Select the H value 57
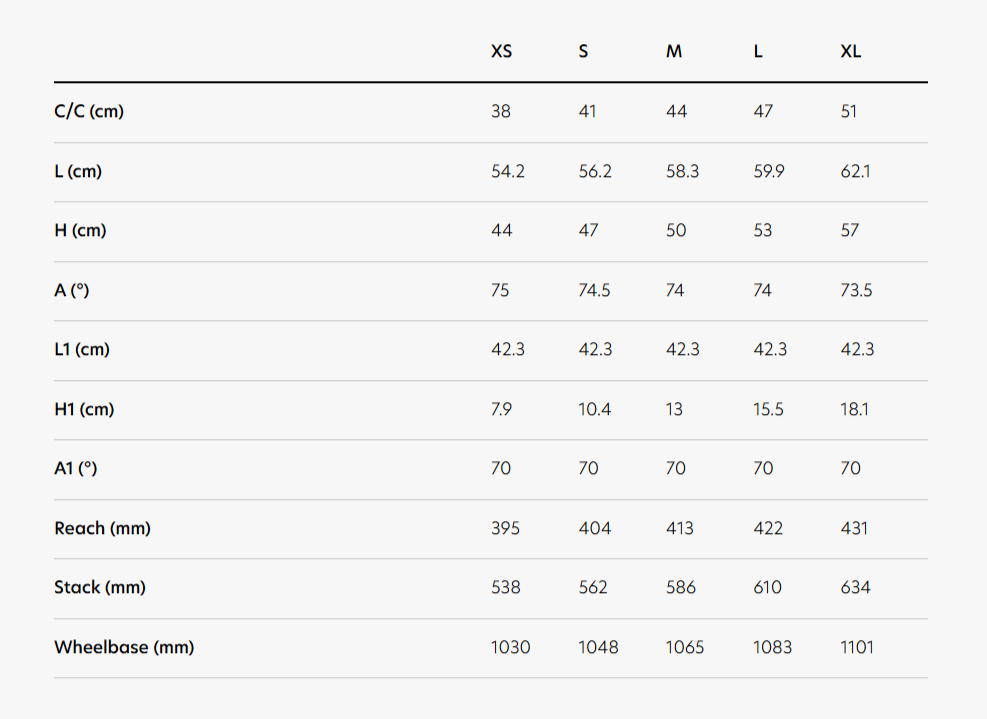This screenshot has height=719, width=987. click(x=849, y=230)
